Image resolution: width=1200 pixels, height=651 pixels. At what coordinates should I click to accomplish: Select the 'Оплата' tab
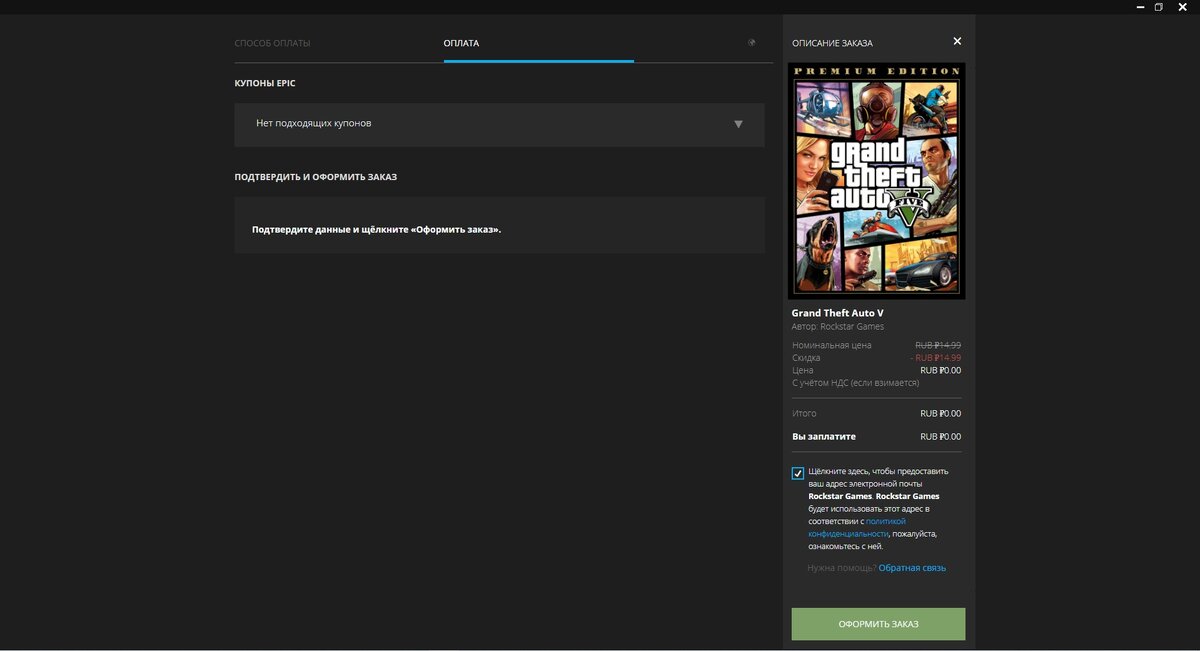pos(461,43)
